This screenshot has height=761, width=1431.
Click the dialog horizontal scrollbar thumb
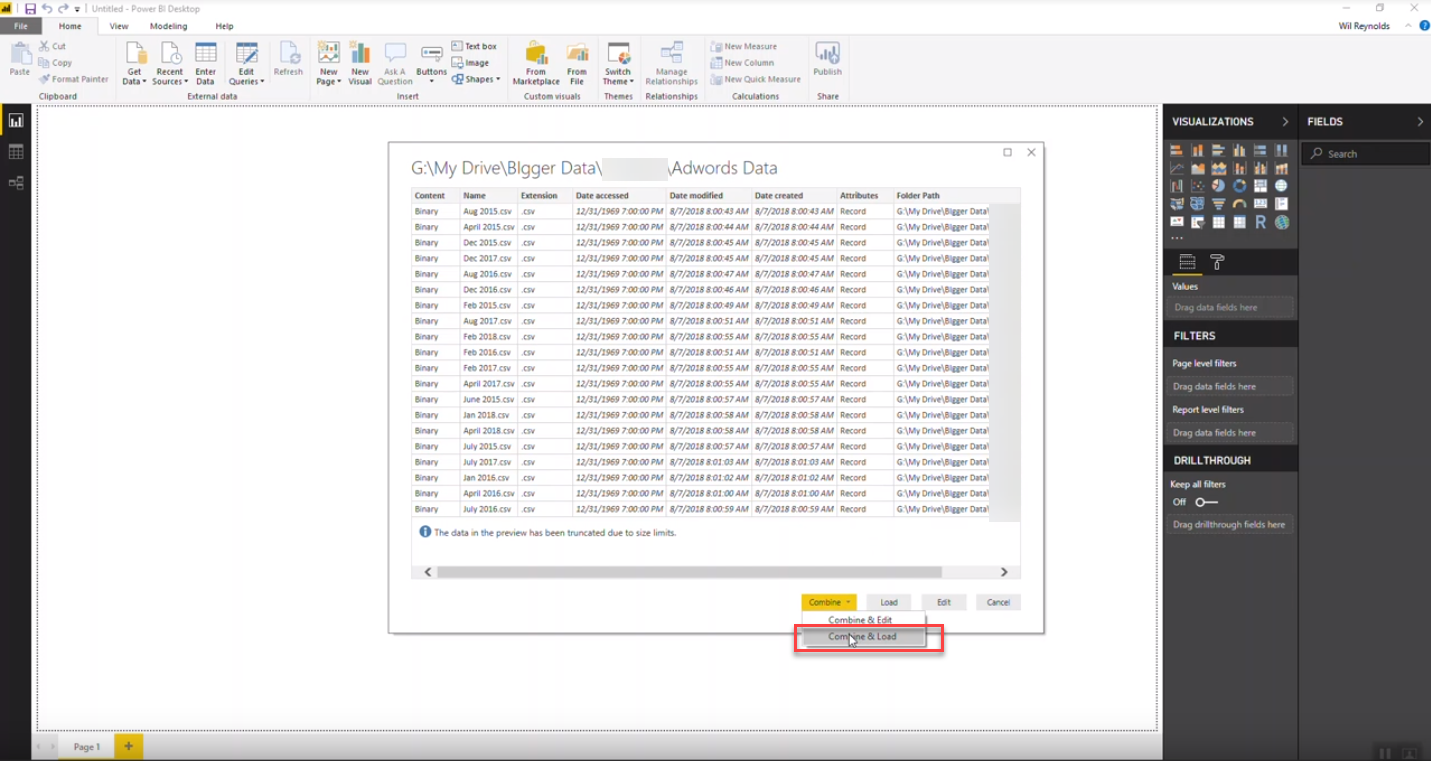coord(689,572)
